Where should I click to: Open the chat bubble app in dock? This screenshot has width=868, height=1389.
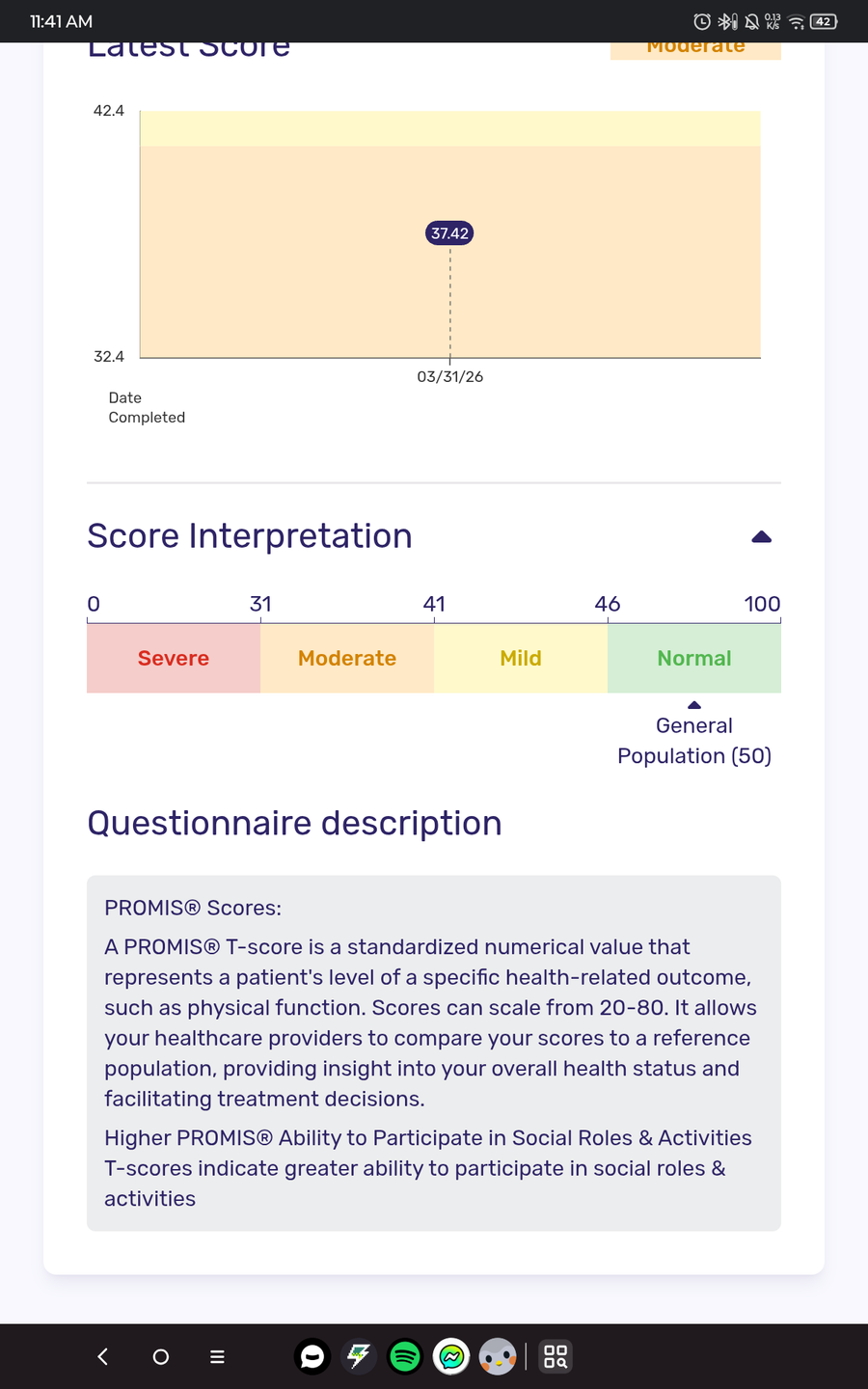[x=312, y=1357]
